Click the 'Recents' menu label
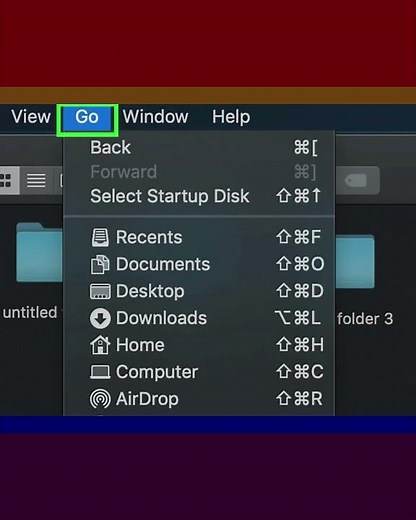This screenshot has height=520, width=416. [149, 237]
